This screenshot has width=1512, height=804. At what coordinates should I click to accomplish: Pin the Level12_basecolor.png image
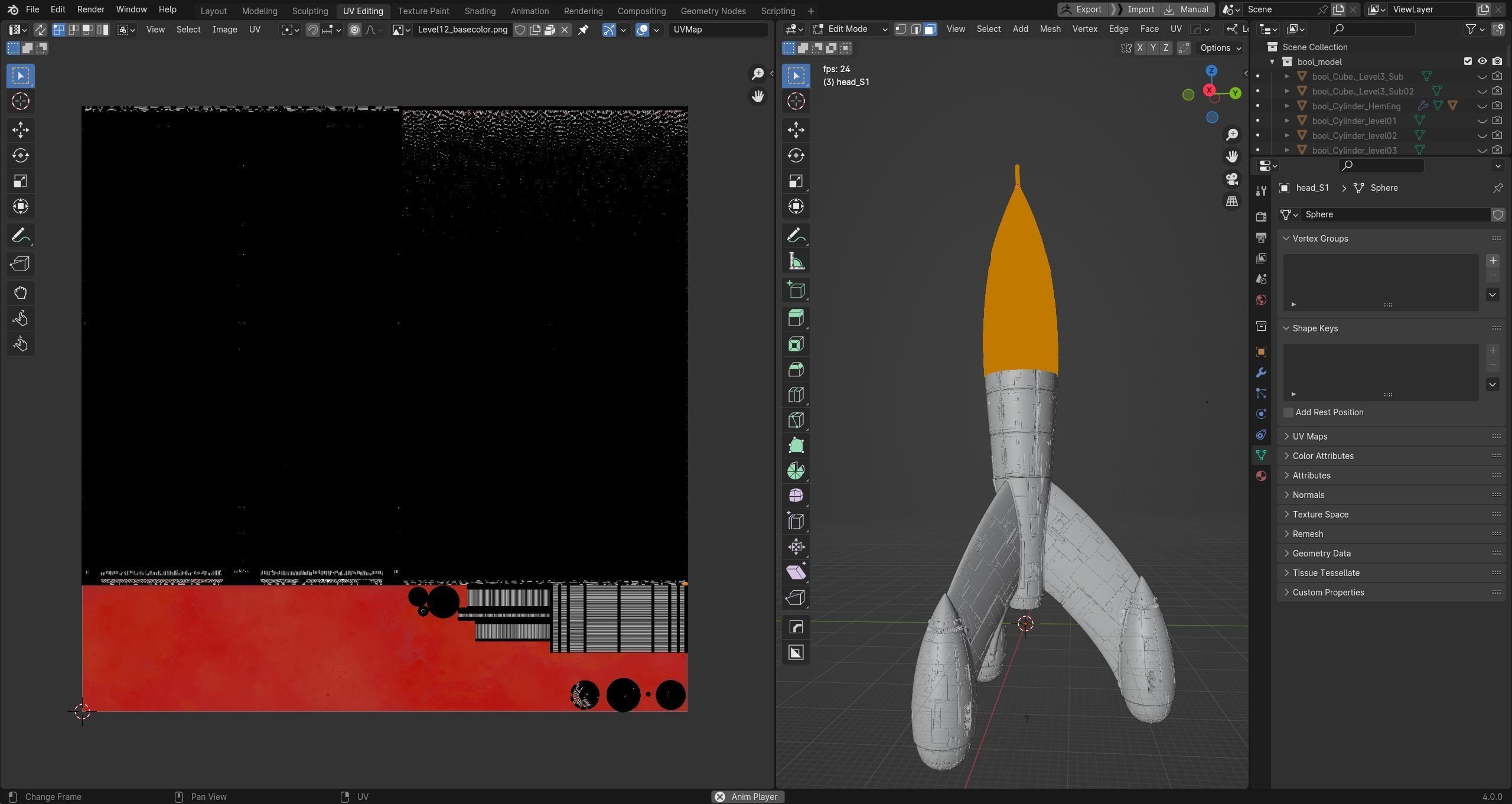(583, 30)
